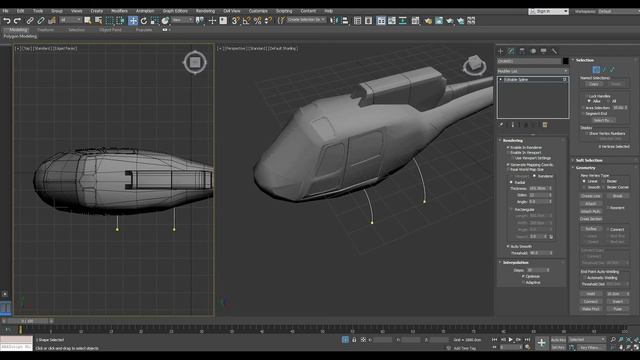Screen dimensions: 640x360
Task: Select the Select and Link chain icon
Action: 30,20
